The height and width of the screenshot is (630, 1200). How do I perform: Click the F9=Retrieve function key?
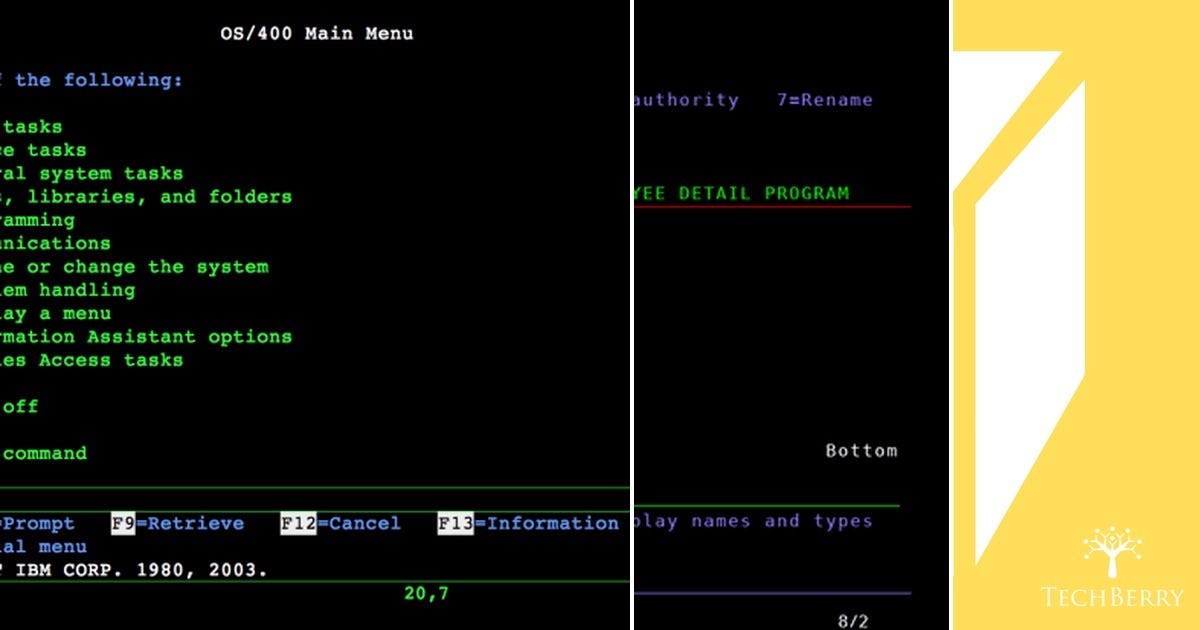177,523
